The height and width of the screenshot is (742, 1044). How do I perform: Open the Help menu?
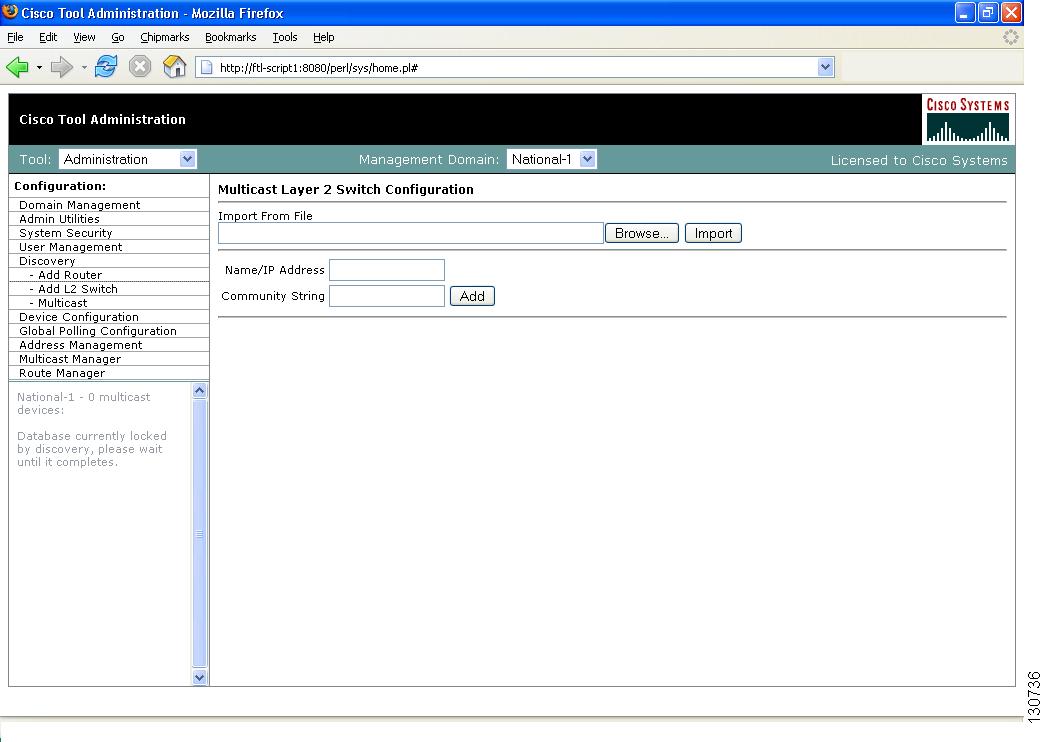tap(324, 37)
